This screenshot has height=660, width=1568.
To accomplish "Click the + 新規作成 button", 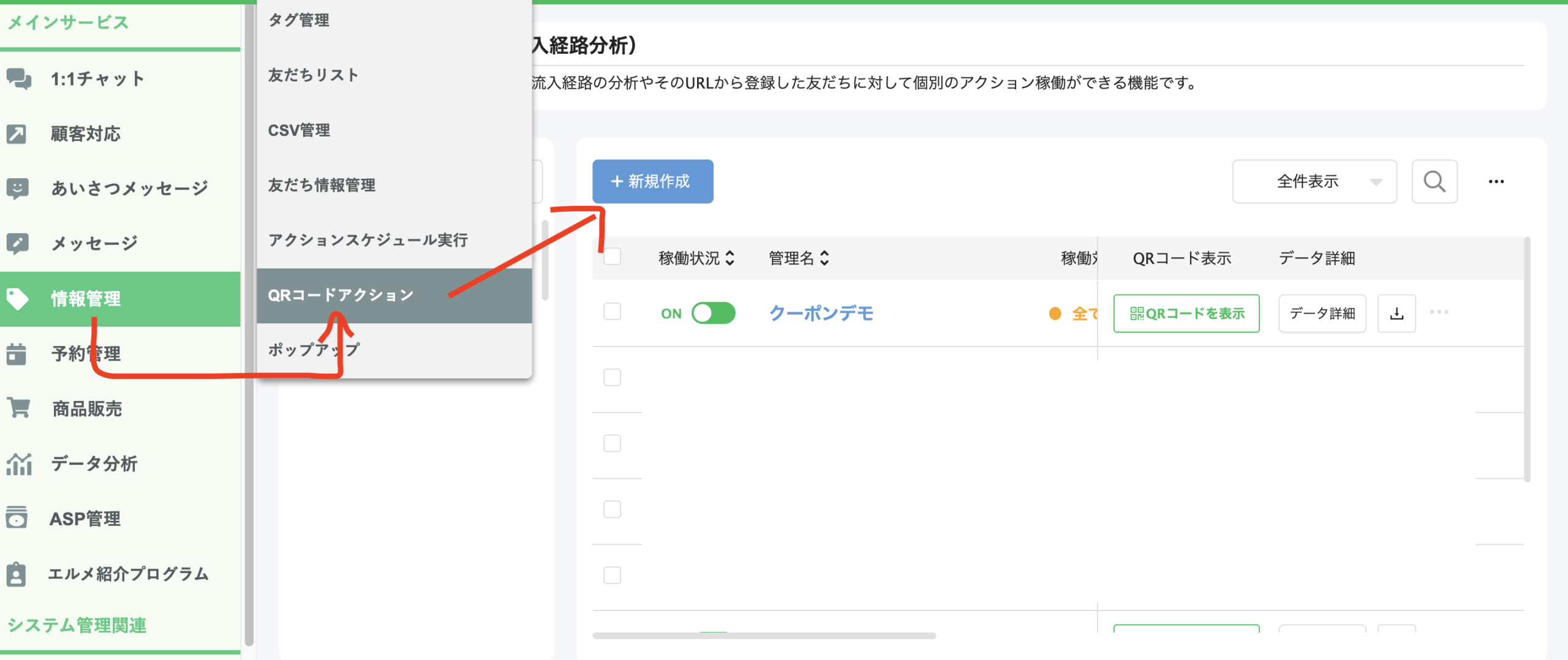I will [652, 182].
